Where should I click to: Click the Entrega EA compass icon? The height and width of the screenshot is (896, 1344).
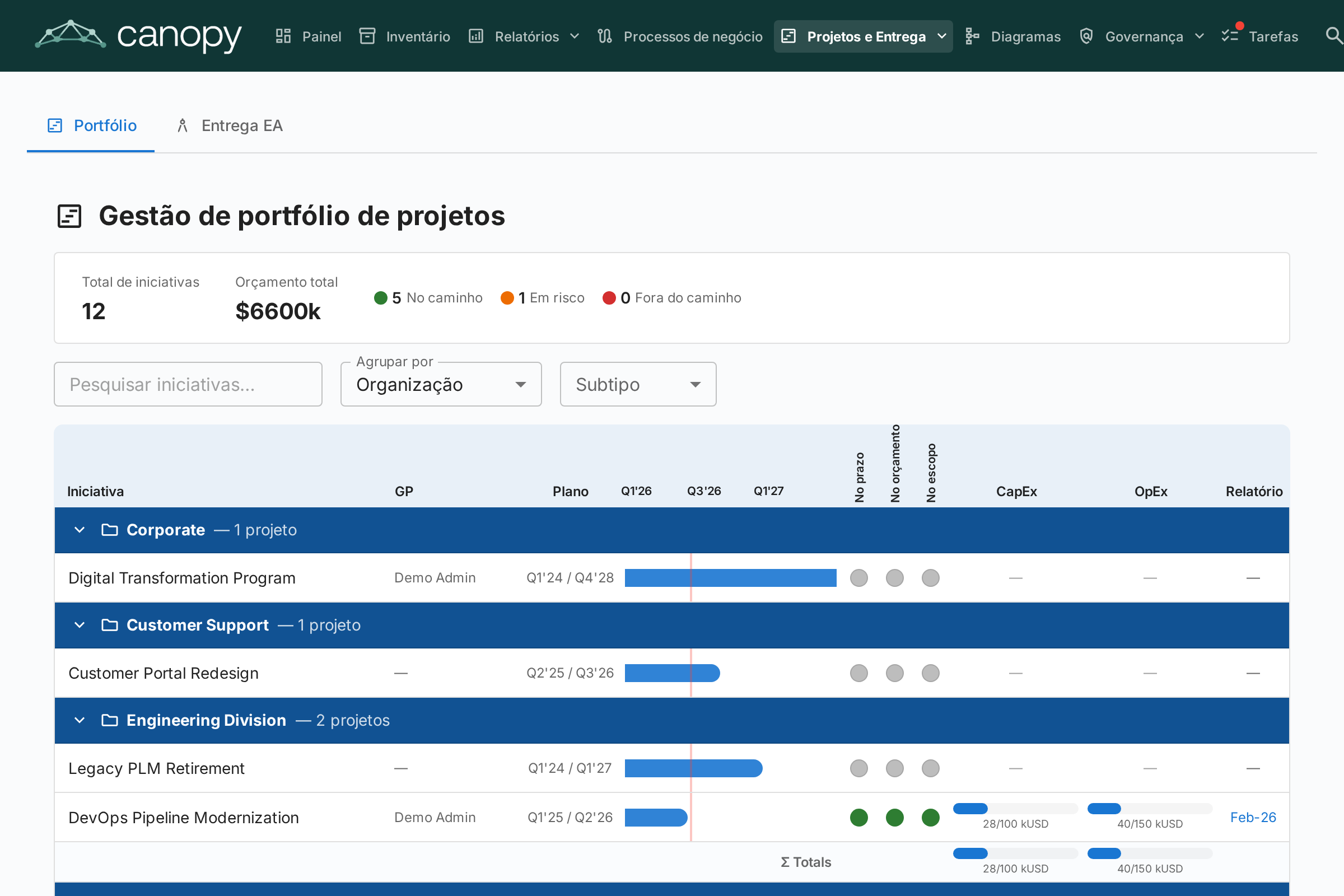click(183, 125)
